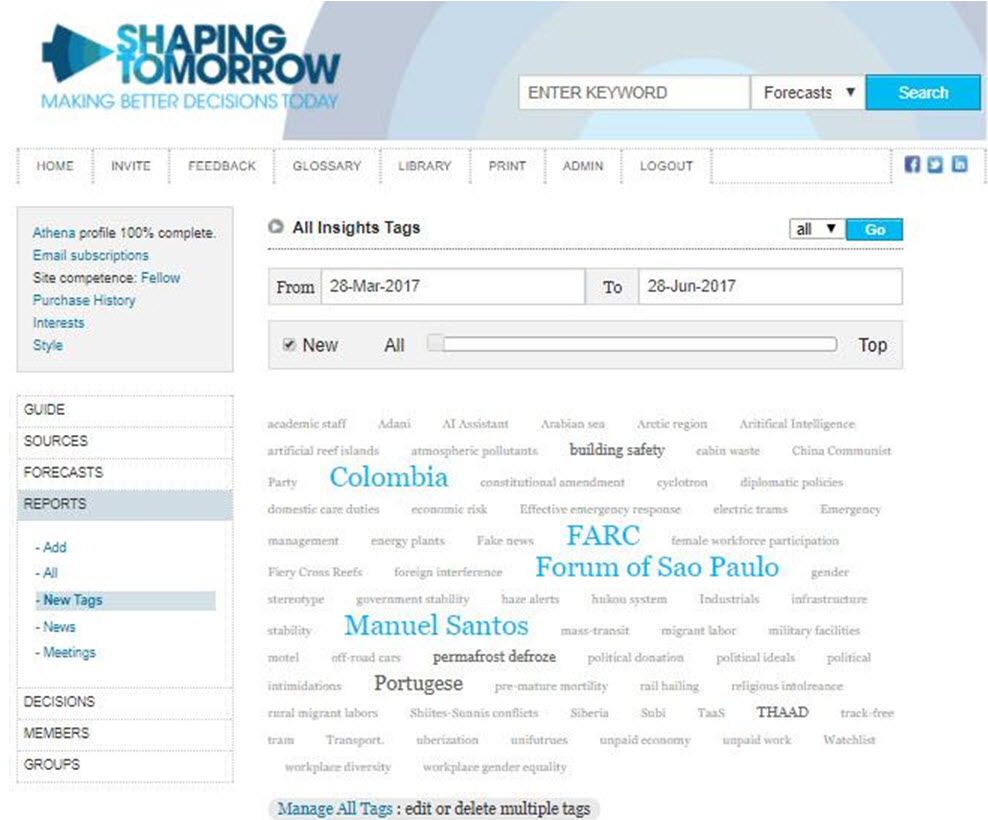Click the Forum of Sao Paulo tag
The height and width of the screenshot is (820, 988).
[x=657, y=567]
